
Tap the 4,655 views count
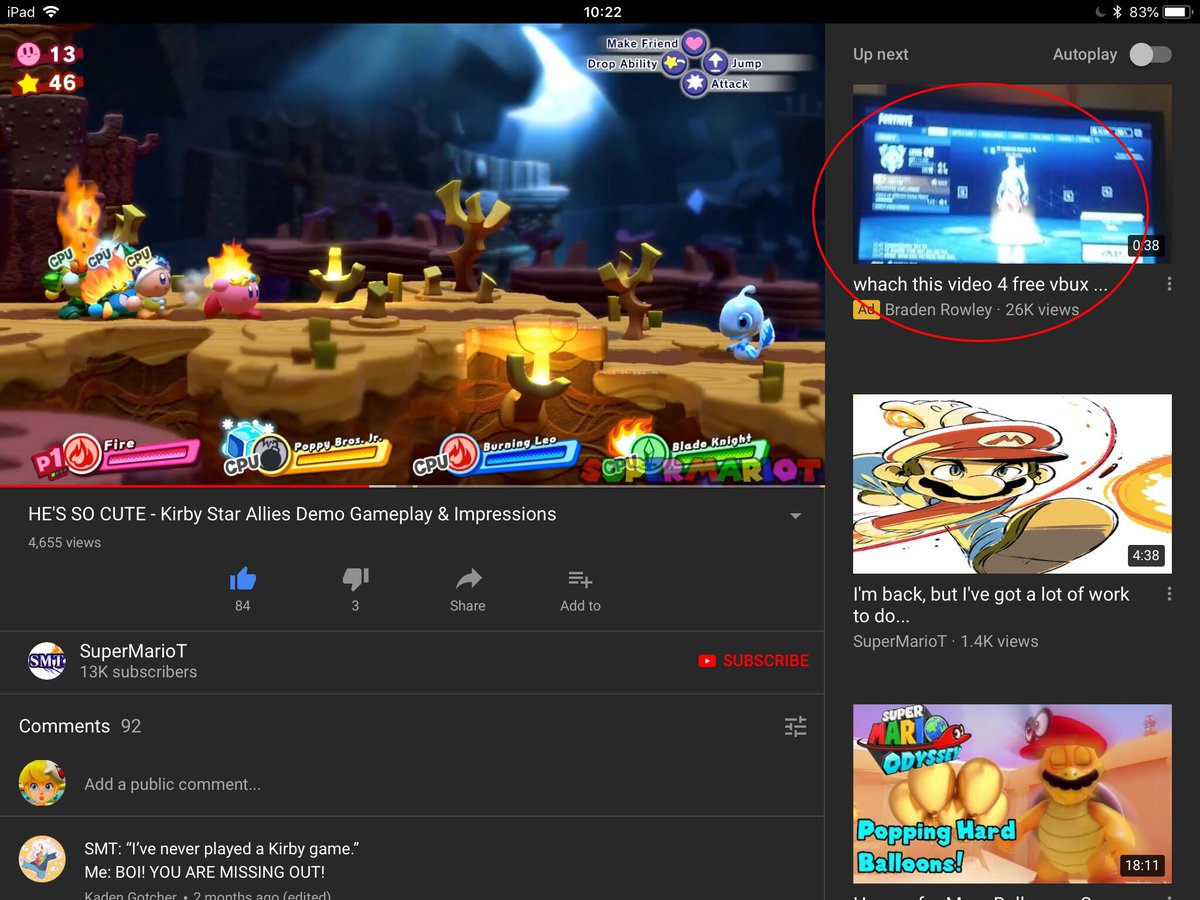point(64,543)
